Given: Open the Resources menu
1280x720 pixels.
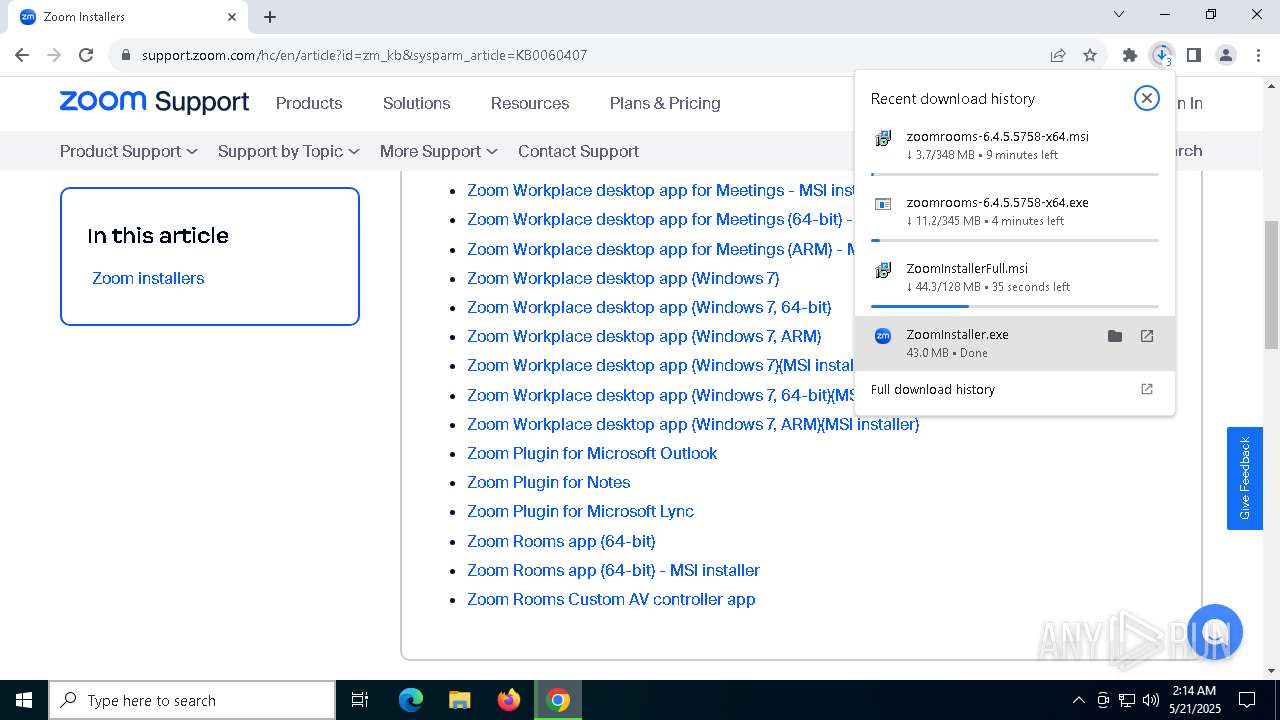Looking at the screenshot, I should point(530,103).
